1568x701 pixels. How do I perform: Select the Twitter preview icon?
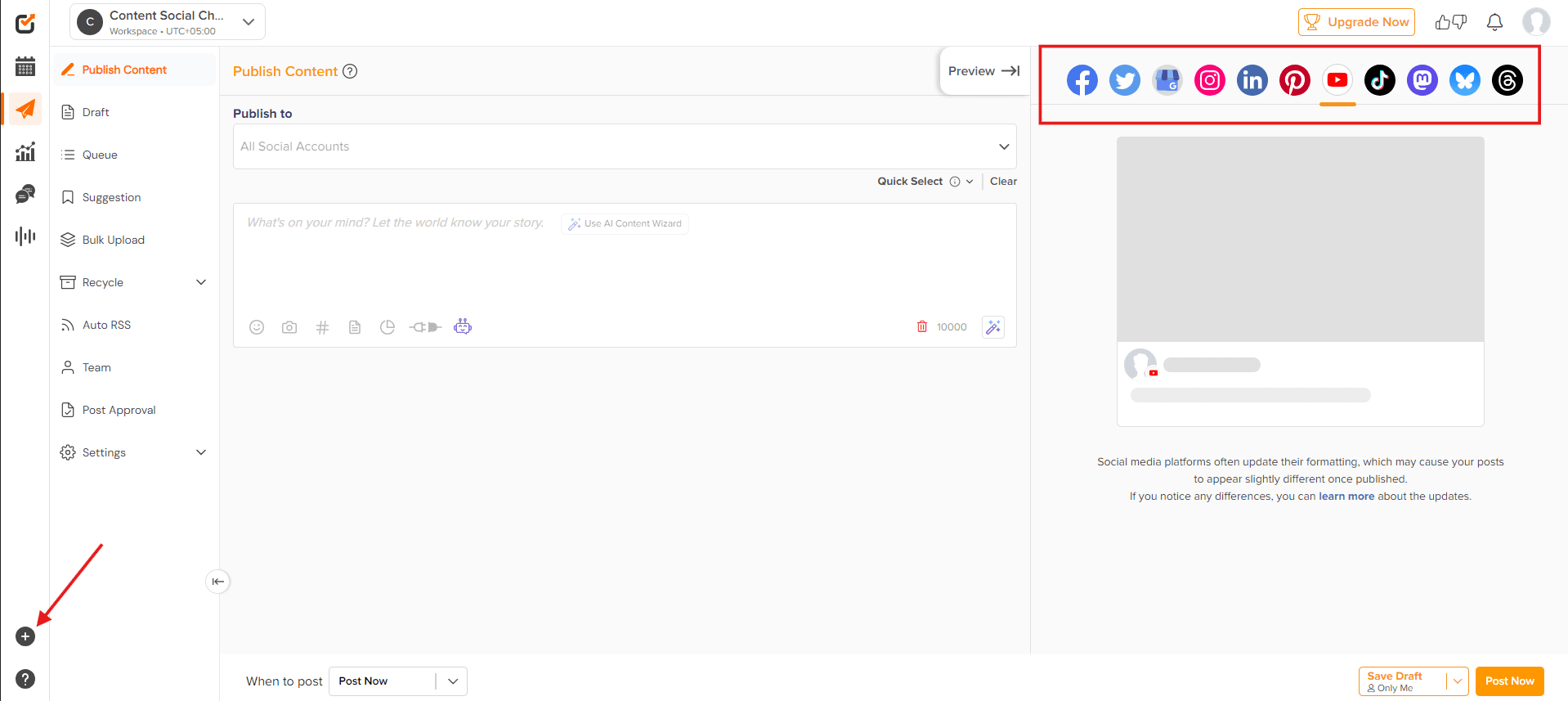tap(1125, 80)
